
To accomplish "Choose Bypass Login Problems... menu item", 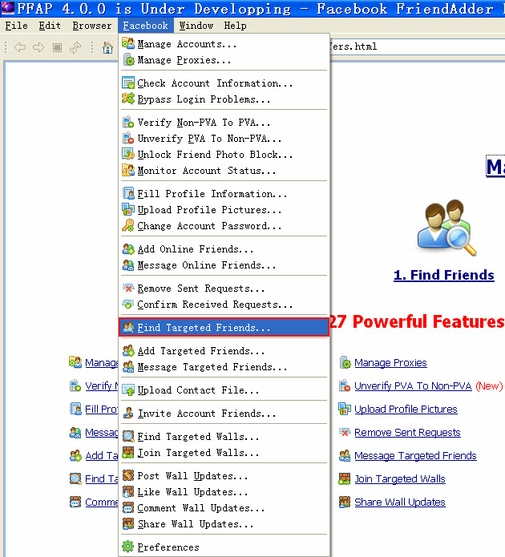I will click(x=224, y=99).
